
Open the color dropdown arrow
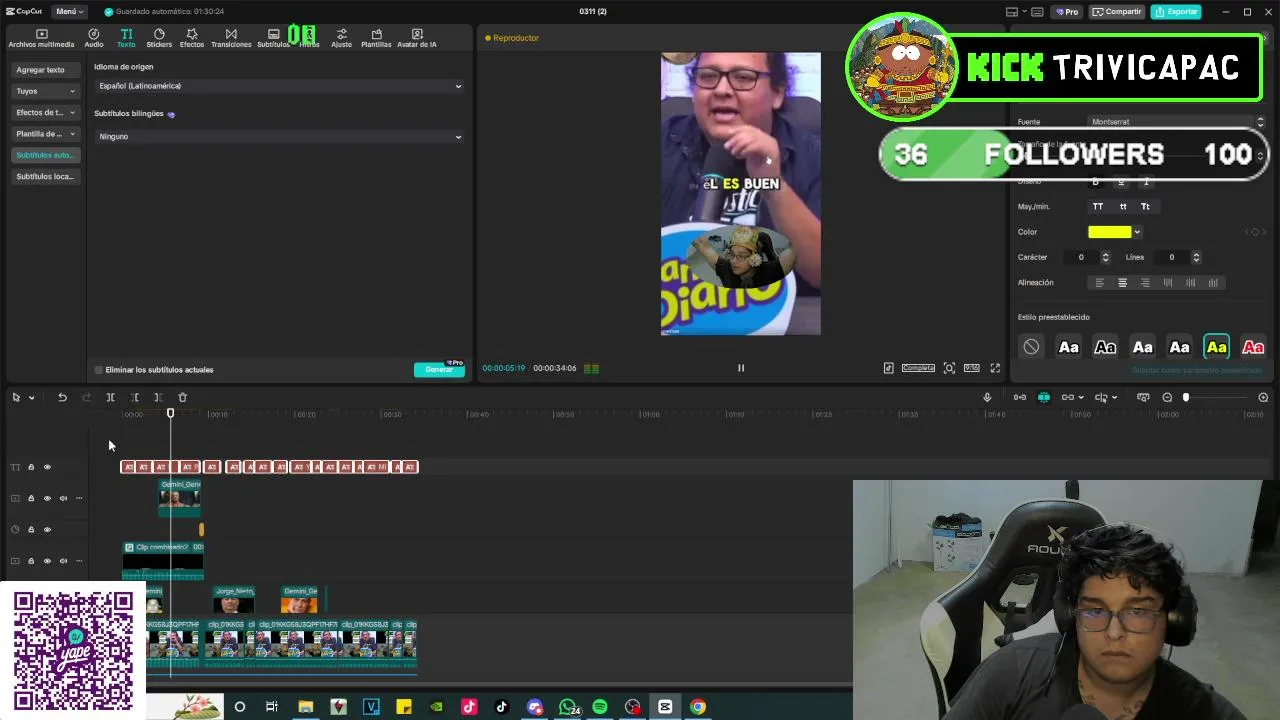click(x=1137, y=232)
